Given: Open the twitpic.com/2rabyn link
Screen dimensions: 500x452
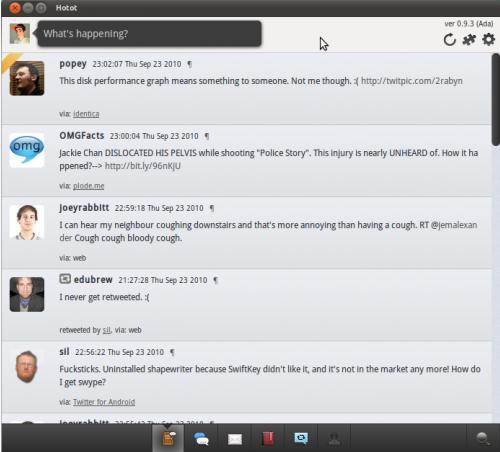Looking at the screenshot, I should click(412, 81).
